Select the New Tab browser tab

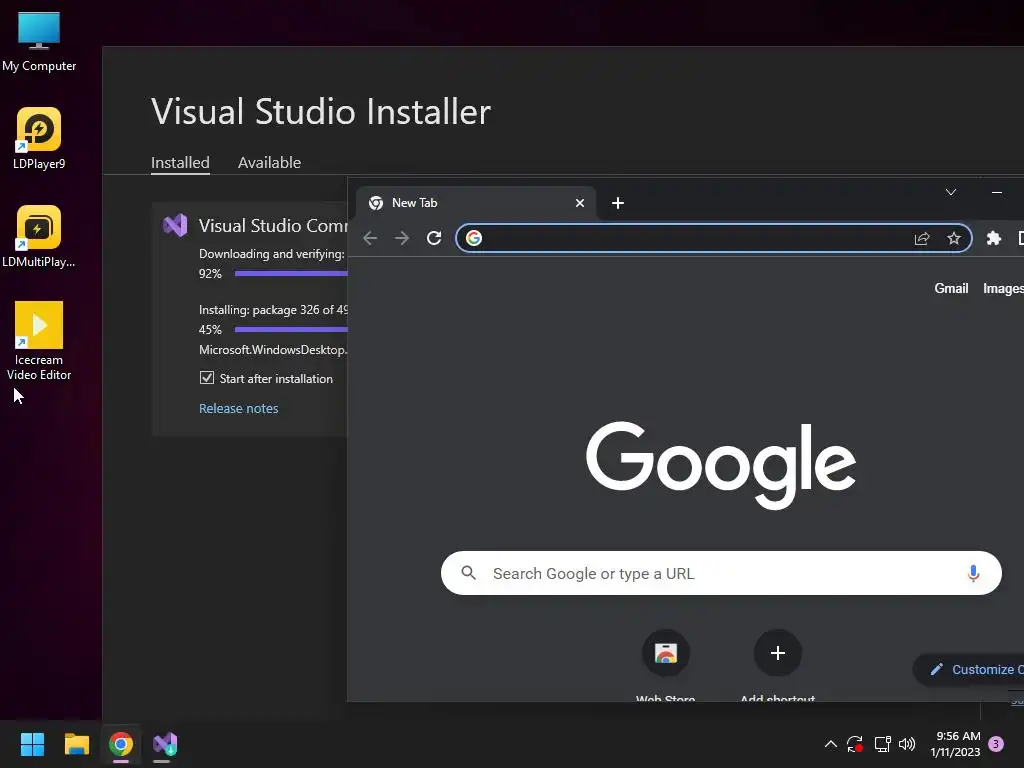click(x=475, y=203)
